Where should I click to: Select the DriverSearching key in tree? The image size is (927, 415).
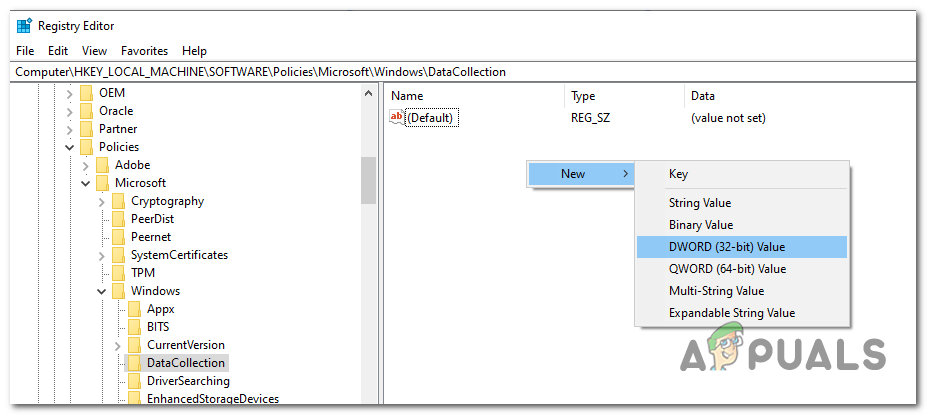tap(188, 381)
